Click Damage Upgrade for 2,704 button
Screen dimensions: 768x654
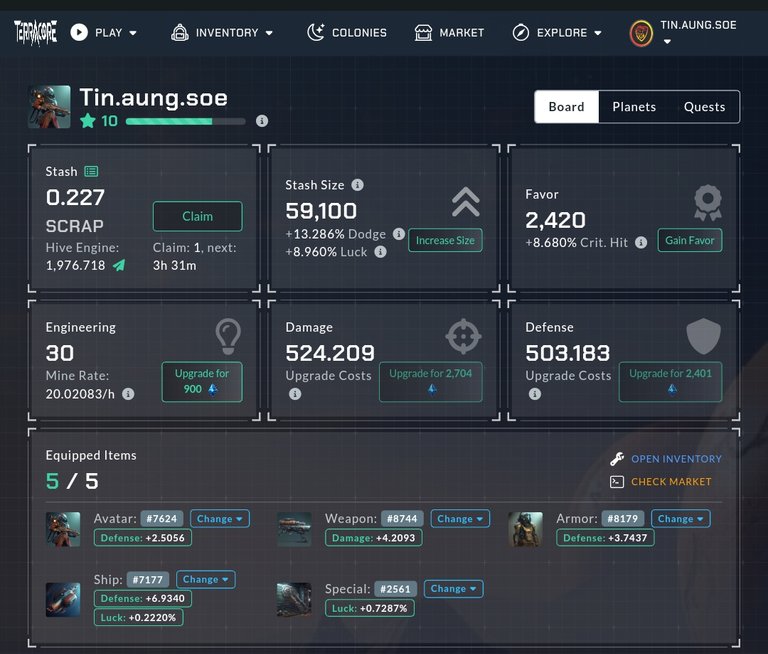pyautogui.click(x=431, y=382)
